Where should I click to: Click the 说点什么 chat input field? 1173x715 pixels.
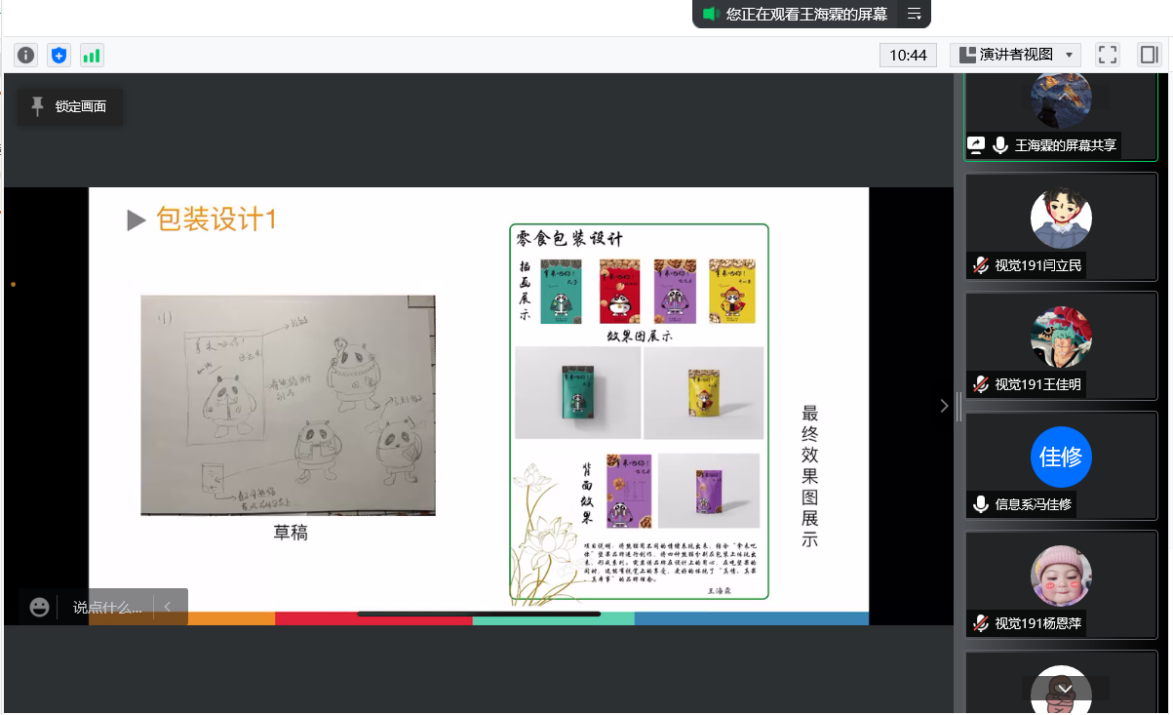[x=107, y=607]
